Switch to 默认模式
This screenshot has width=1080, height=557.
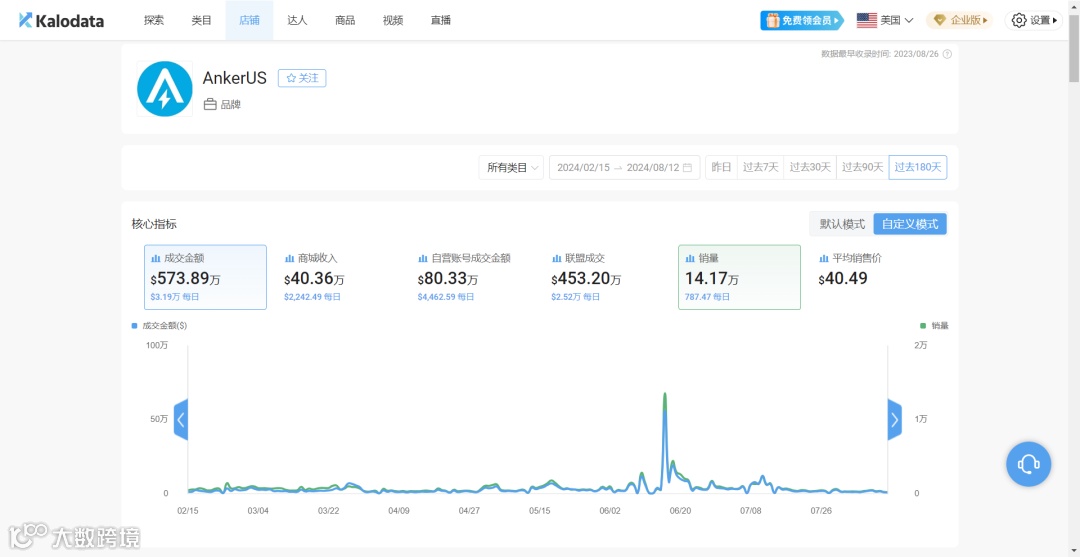click(x=842, y=224)
